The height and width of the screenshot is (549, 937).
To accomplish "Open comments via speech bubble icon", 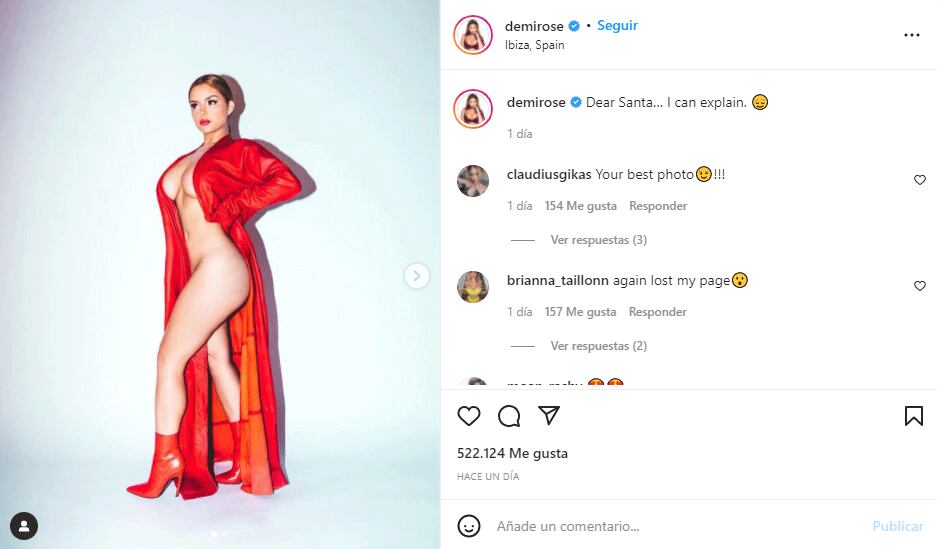I will tap(509, 416).
